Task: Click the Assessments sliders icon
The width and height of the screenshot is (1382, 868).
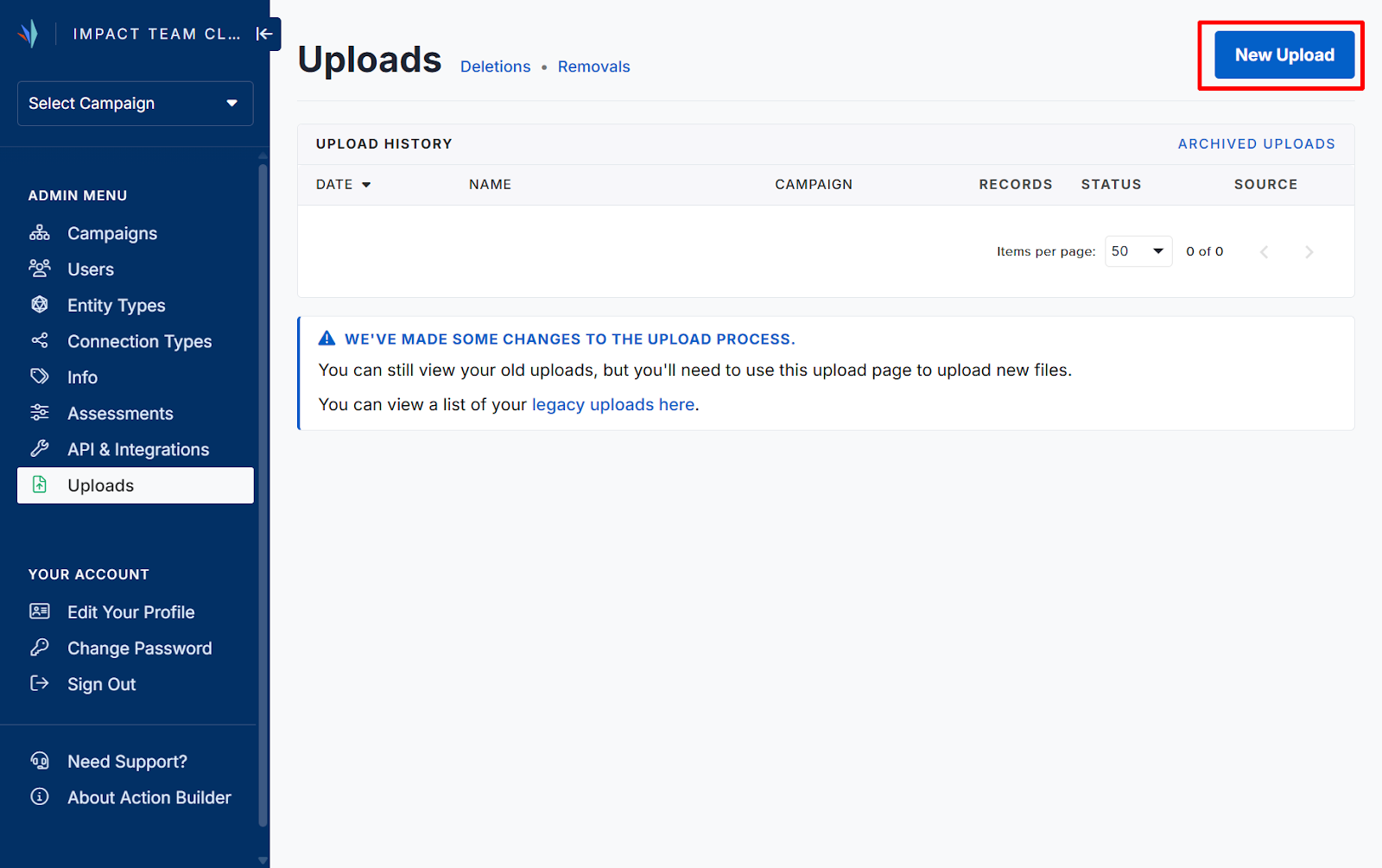Action: coord(40,413)
